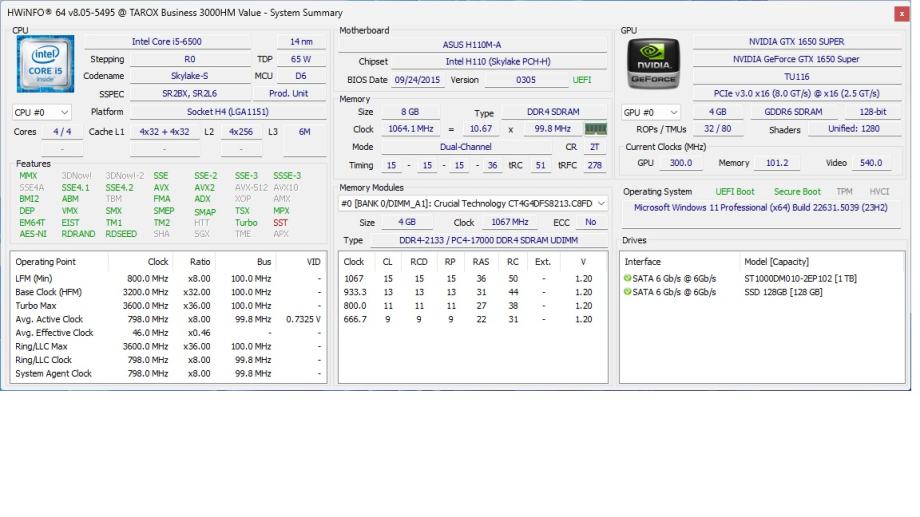Click the RCD timing column header
The height and width of the screenshot is (517, 920).
tap(419, 262)
